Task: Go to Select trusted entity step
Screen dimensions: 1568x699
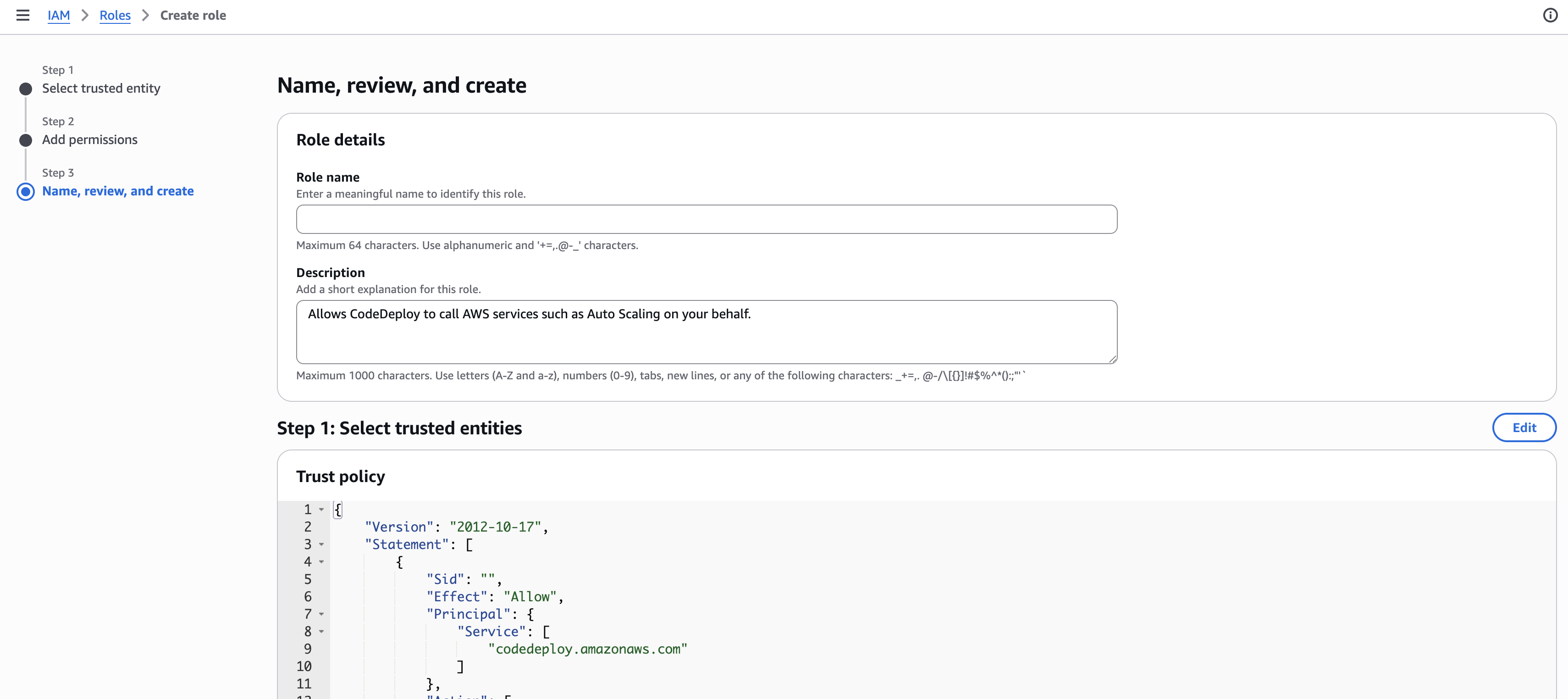Action: tap(101, 88)
